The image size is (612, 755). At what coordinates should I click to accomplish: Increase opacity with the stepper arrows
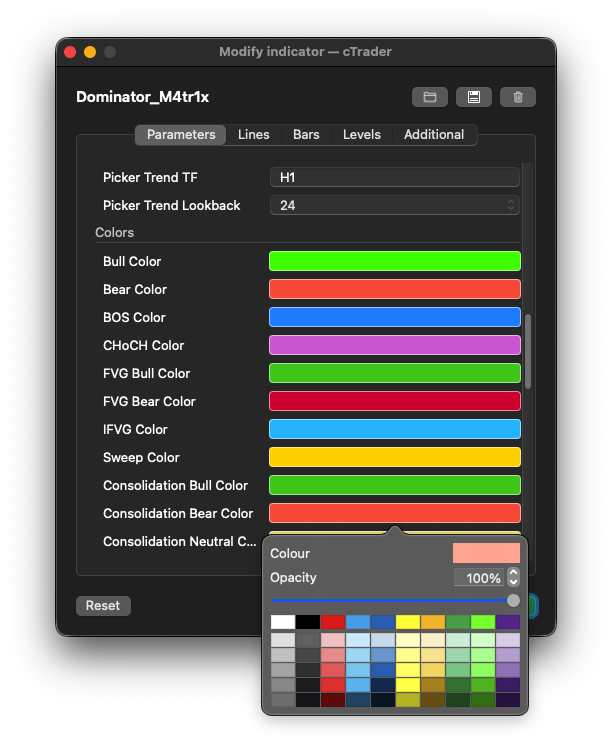coord(513,573)
